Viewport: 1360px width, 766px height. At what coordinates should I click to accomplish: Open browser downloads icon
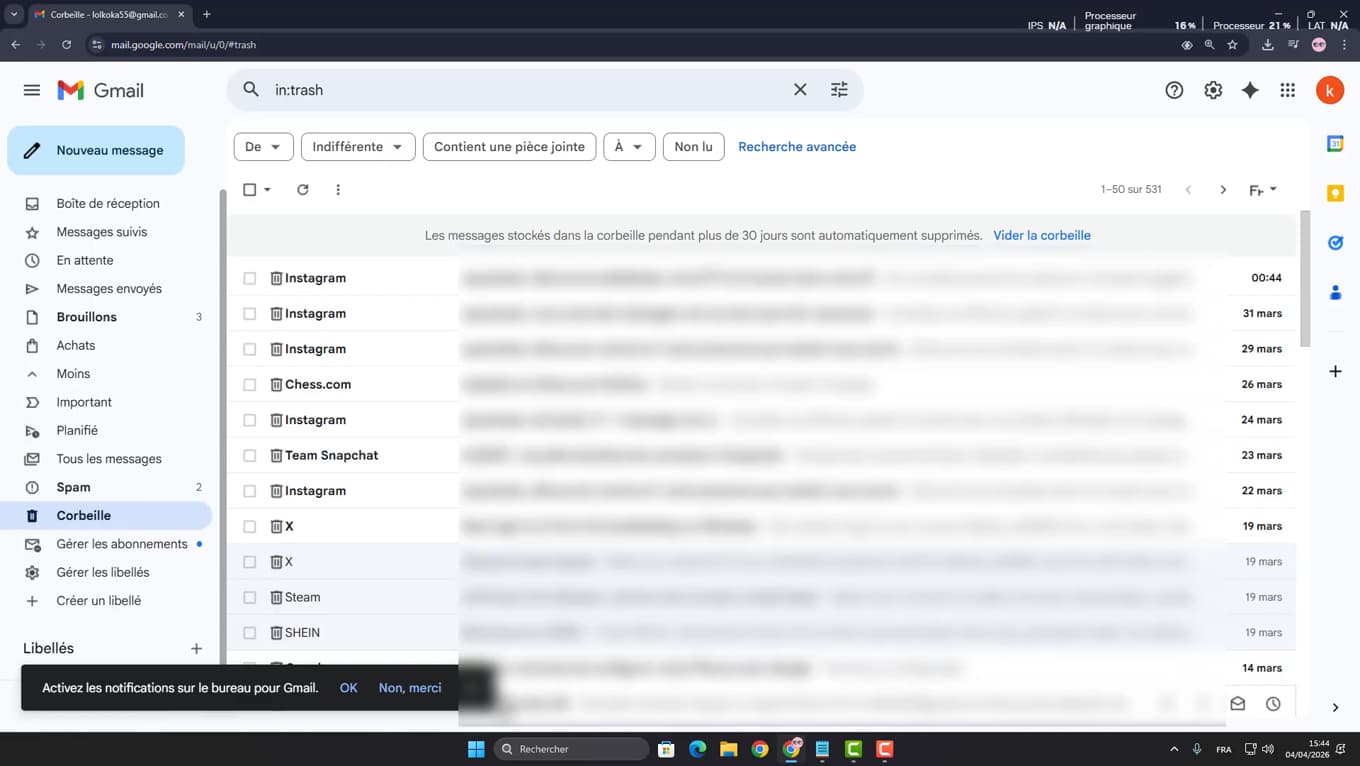(x=1267, y=45)
